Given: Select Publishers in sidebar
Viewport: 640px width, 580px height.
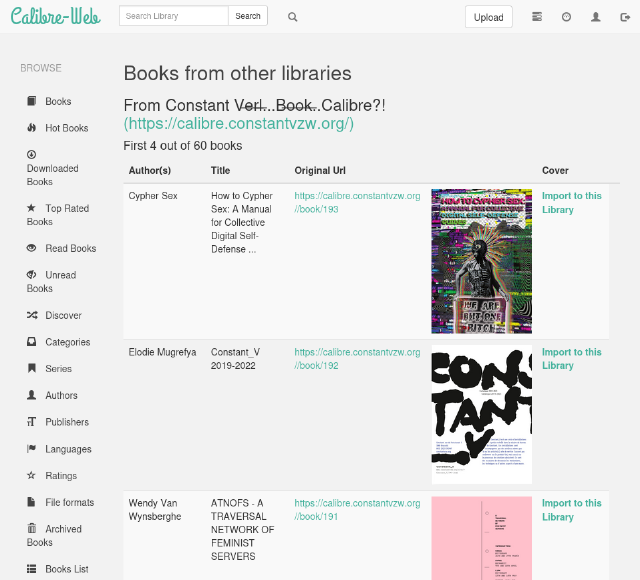Looking at the screenshot, I should [x=66, y=422].
